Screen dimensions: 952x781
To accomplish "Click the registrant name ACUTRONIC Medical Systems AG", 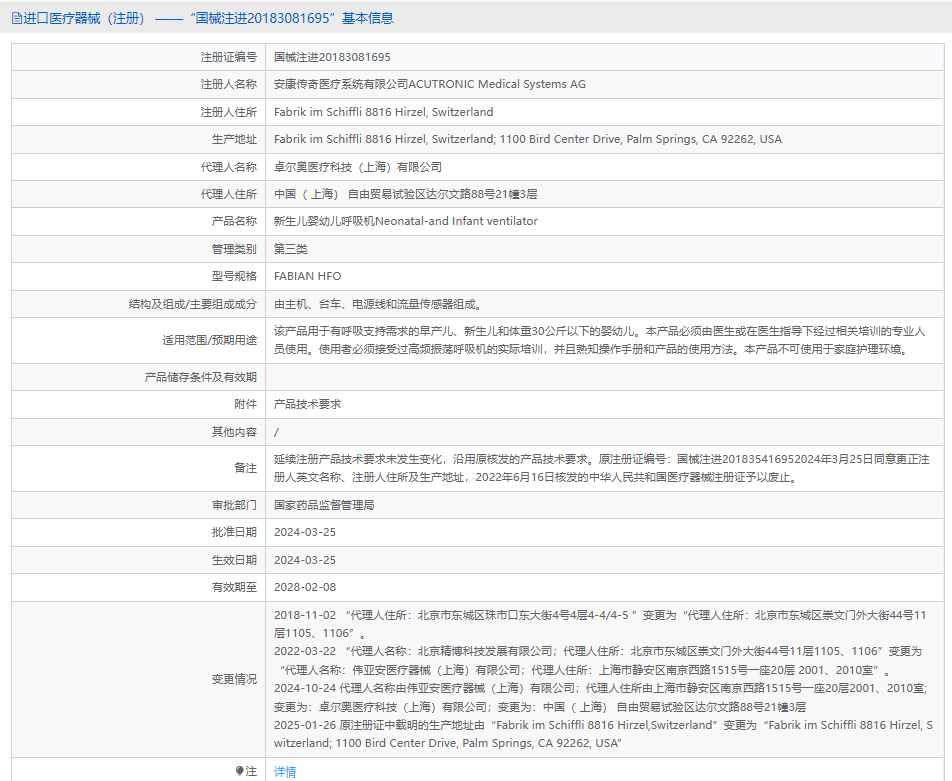I will coord(430,84).
